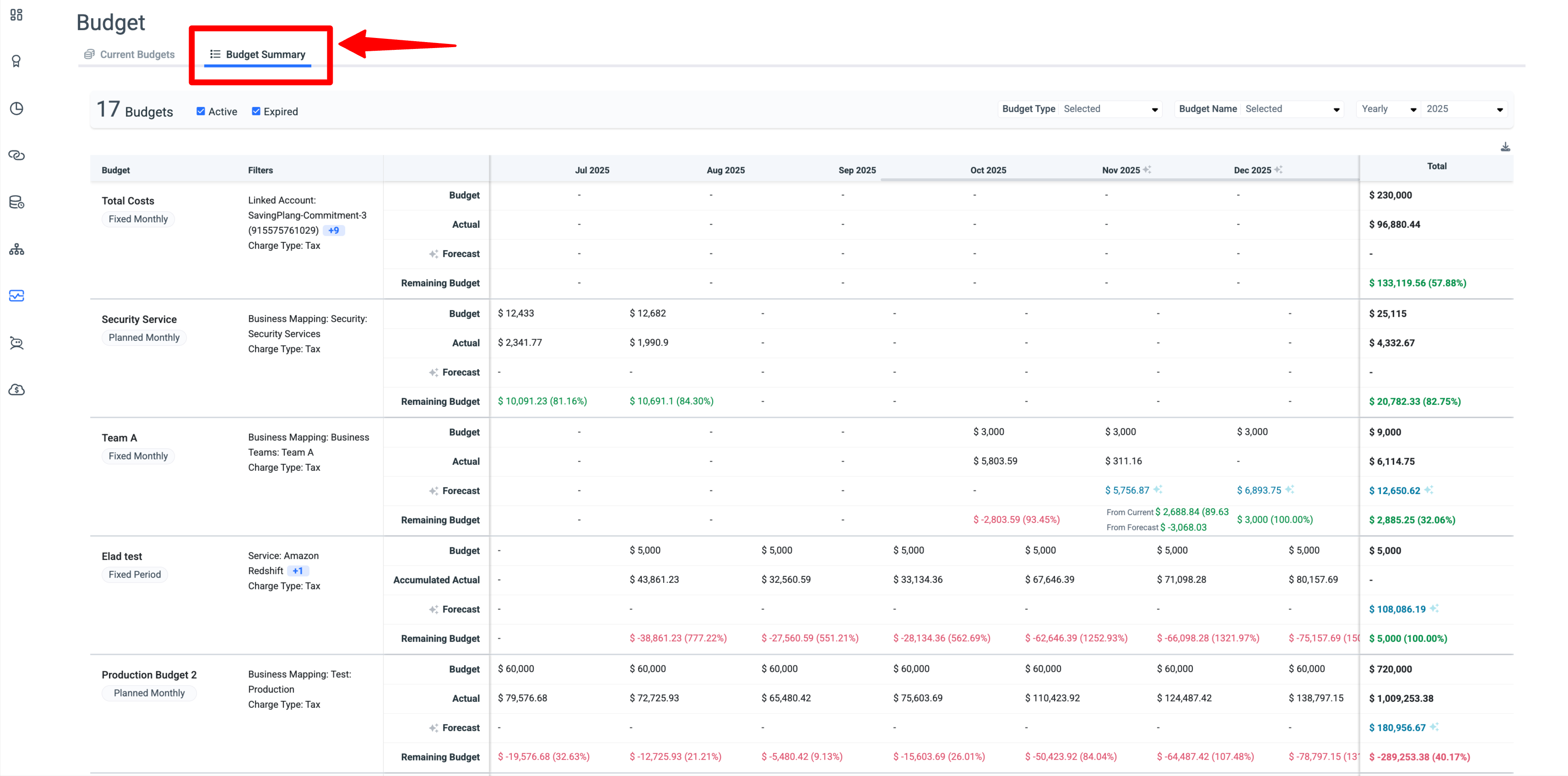Expand the Yearly period dropdown
1568x776 pixels.
[1389, 109]
